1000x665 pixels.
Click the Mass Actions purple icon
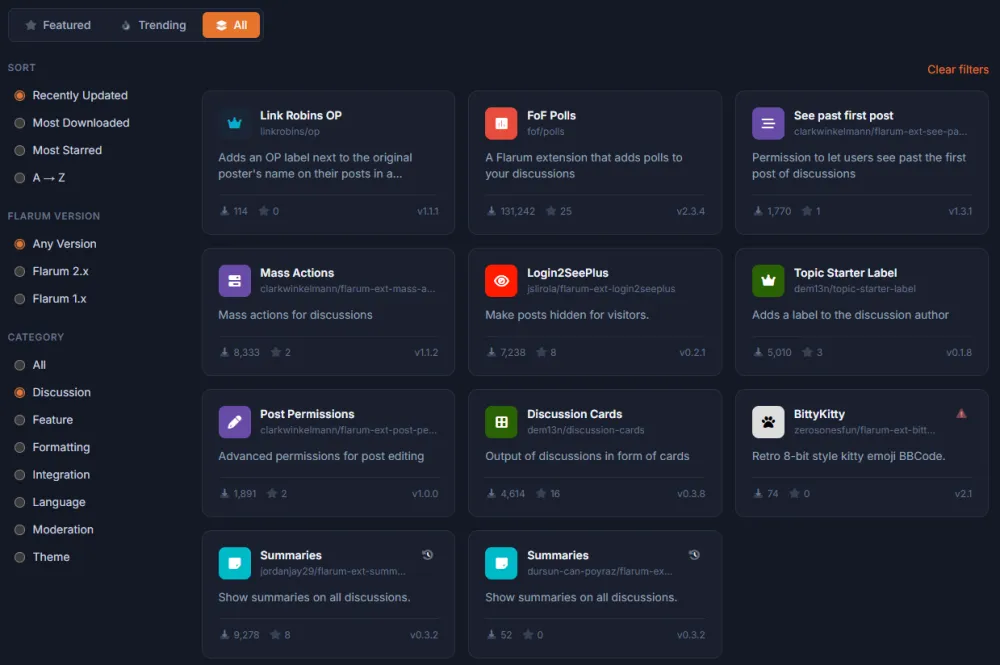(234, 281)
